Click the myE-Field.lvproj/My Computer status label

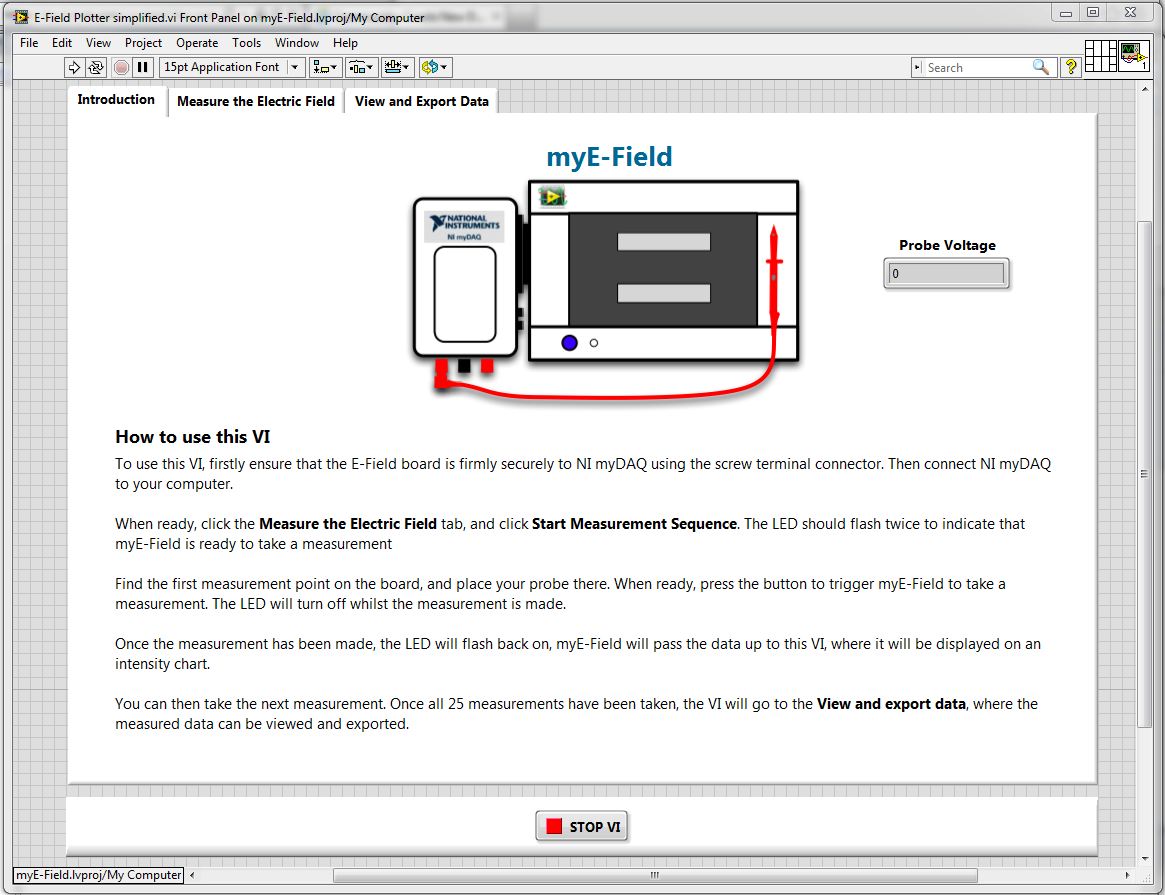click(99, 875)
